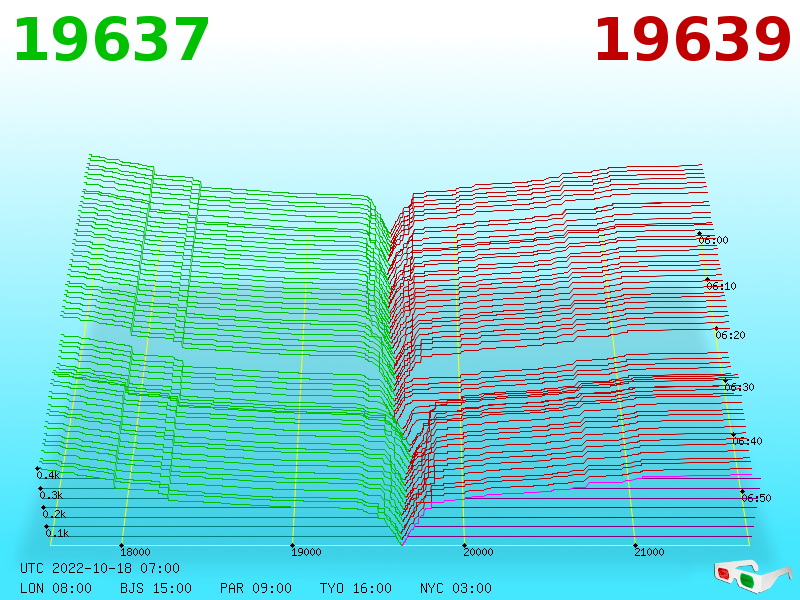Click the red ask price 19639
Screen dimensions: 800x600
[692, 40]
